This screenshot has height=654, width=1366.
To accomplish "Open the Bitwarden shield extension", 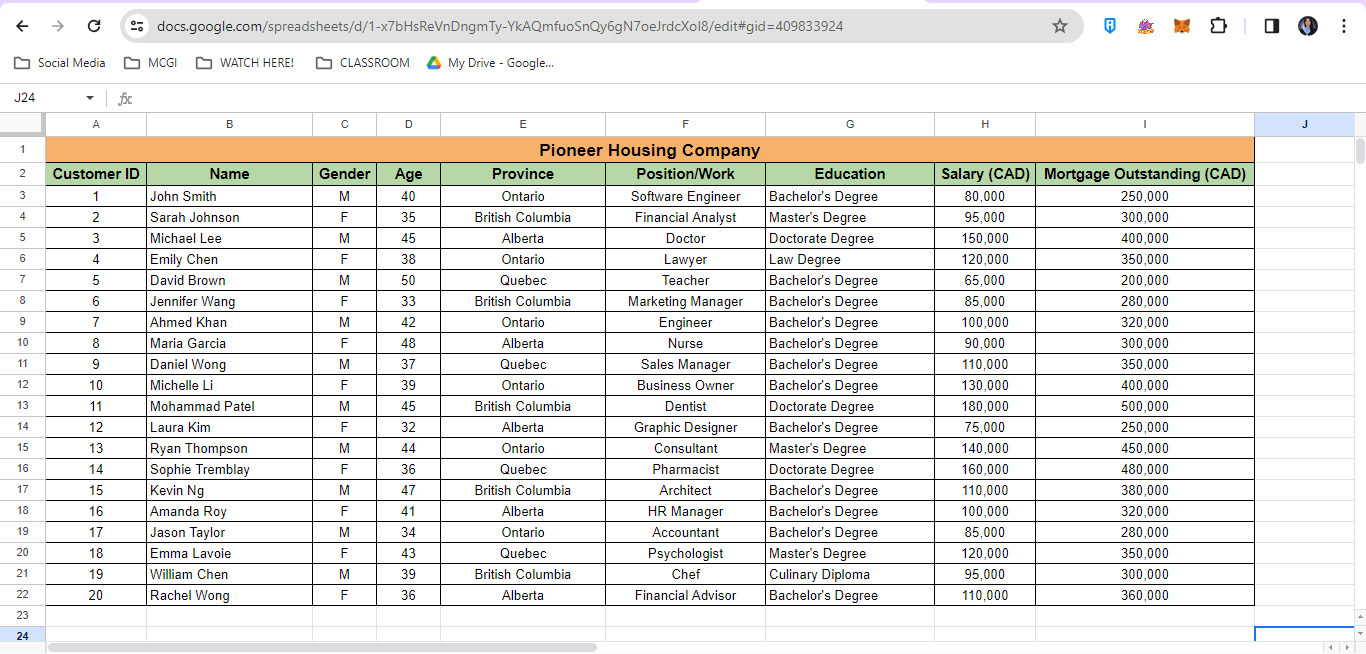I will (1110, 26).
